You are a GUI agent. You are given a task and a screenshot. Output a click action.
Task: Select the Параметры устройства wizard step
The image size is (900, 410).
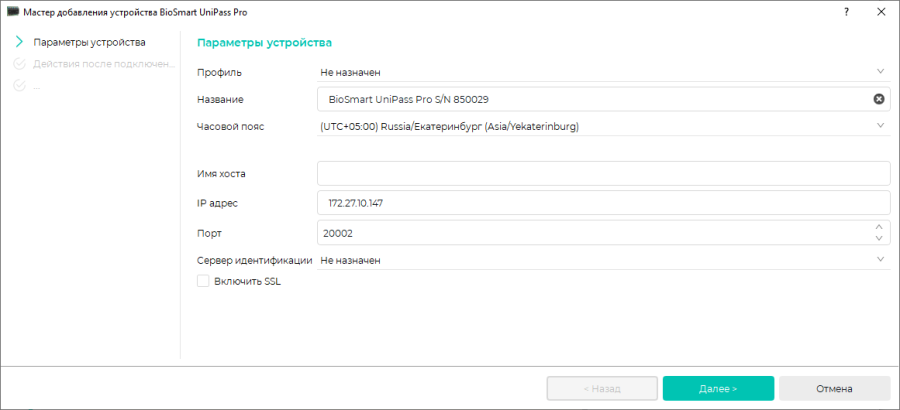tap(89, 42)
